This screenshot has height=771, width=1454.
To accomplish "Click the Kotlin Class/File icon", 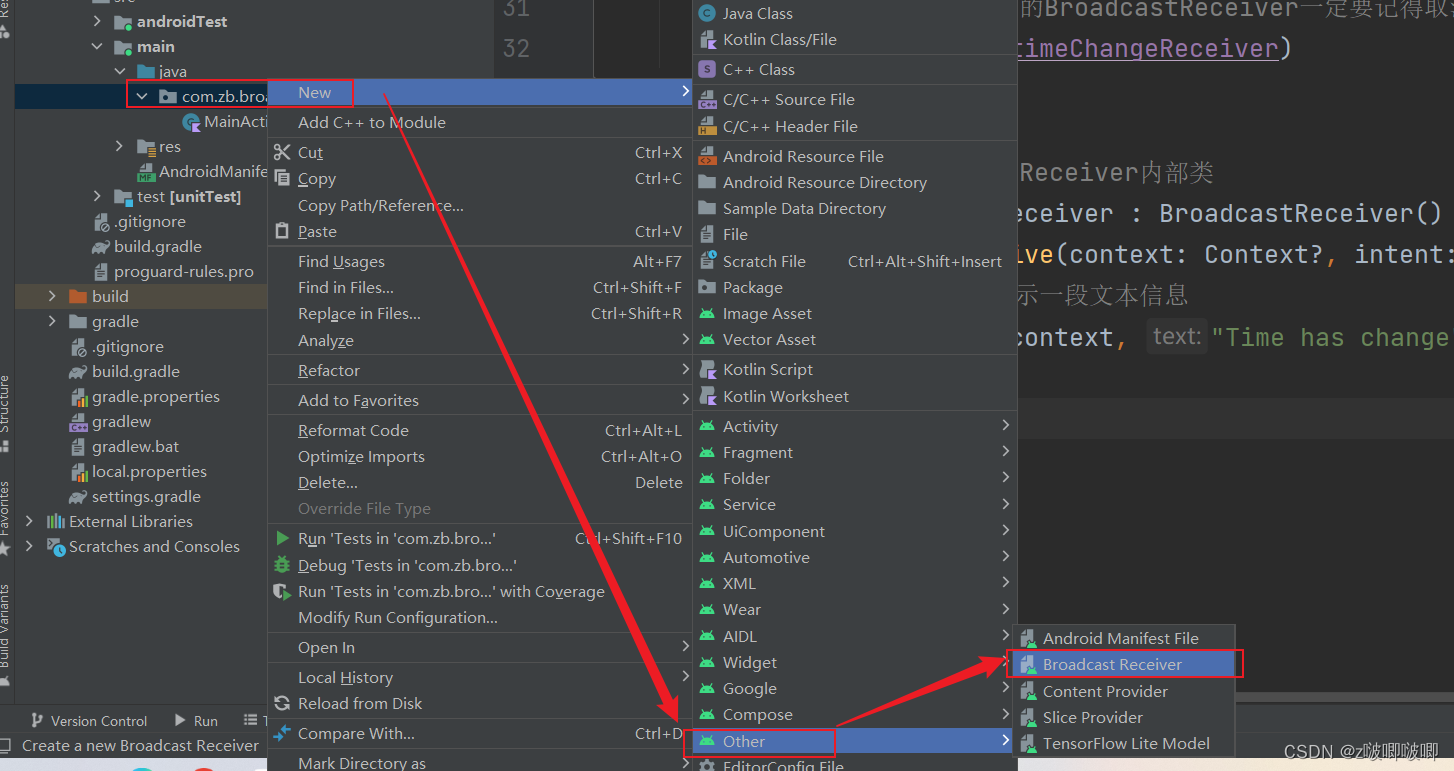I will click(707, 40).
